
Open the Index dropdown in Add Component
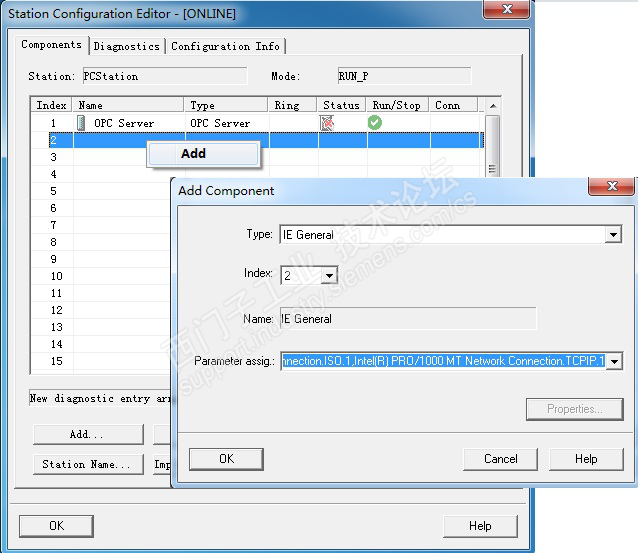tap(329, 275)
